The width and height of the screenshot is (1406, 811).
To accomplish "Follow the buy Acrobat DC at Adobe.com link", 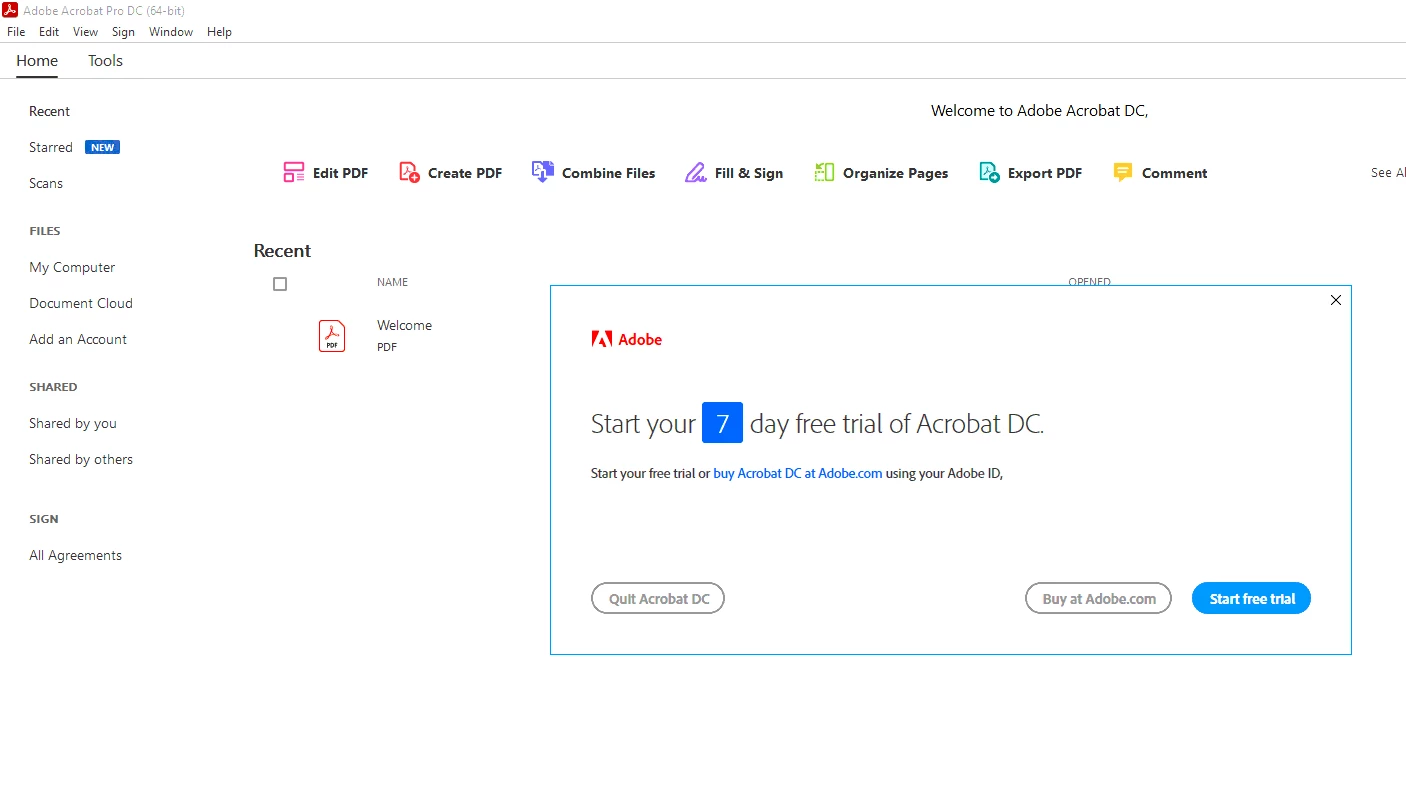I will [x=797, y=474].
